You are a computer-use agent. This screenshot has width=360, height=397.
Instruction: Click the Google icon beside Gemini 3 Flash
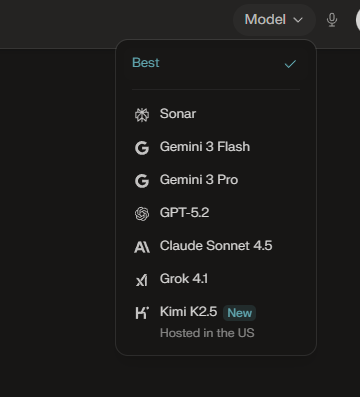click(142, 148)
